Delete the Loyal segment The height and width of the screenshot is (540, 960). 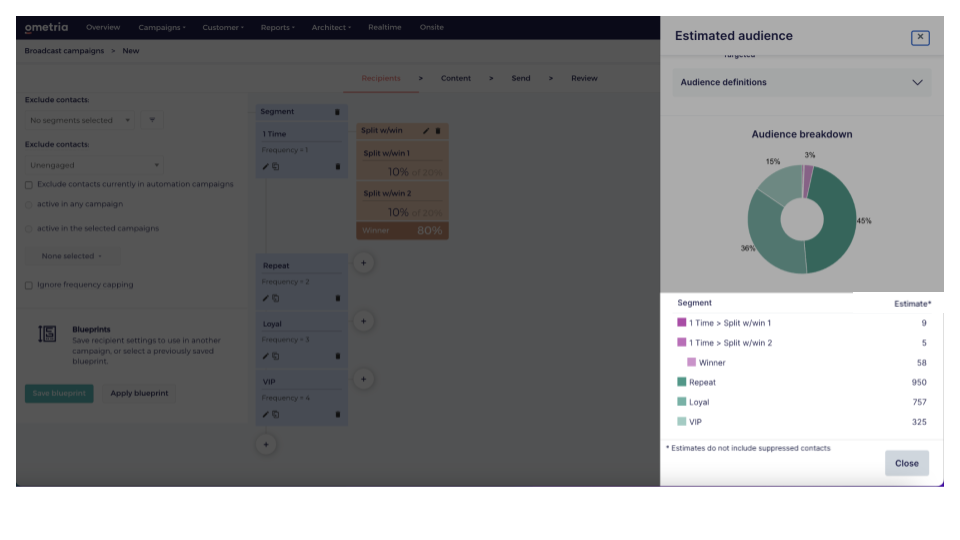point(337,356)
